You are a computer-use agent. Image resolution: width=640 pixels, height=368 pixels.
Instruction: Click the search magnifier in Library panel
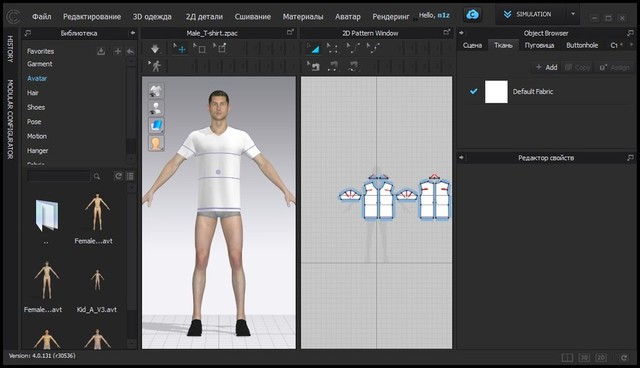[x=97, y=176]
